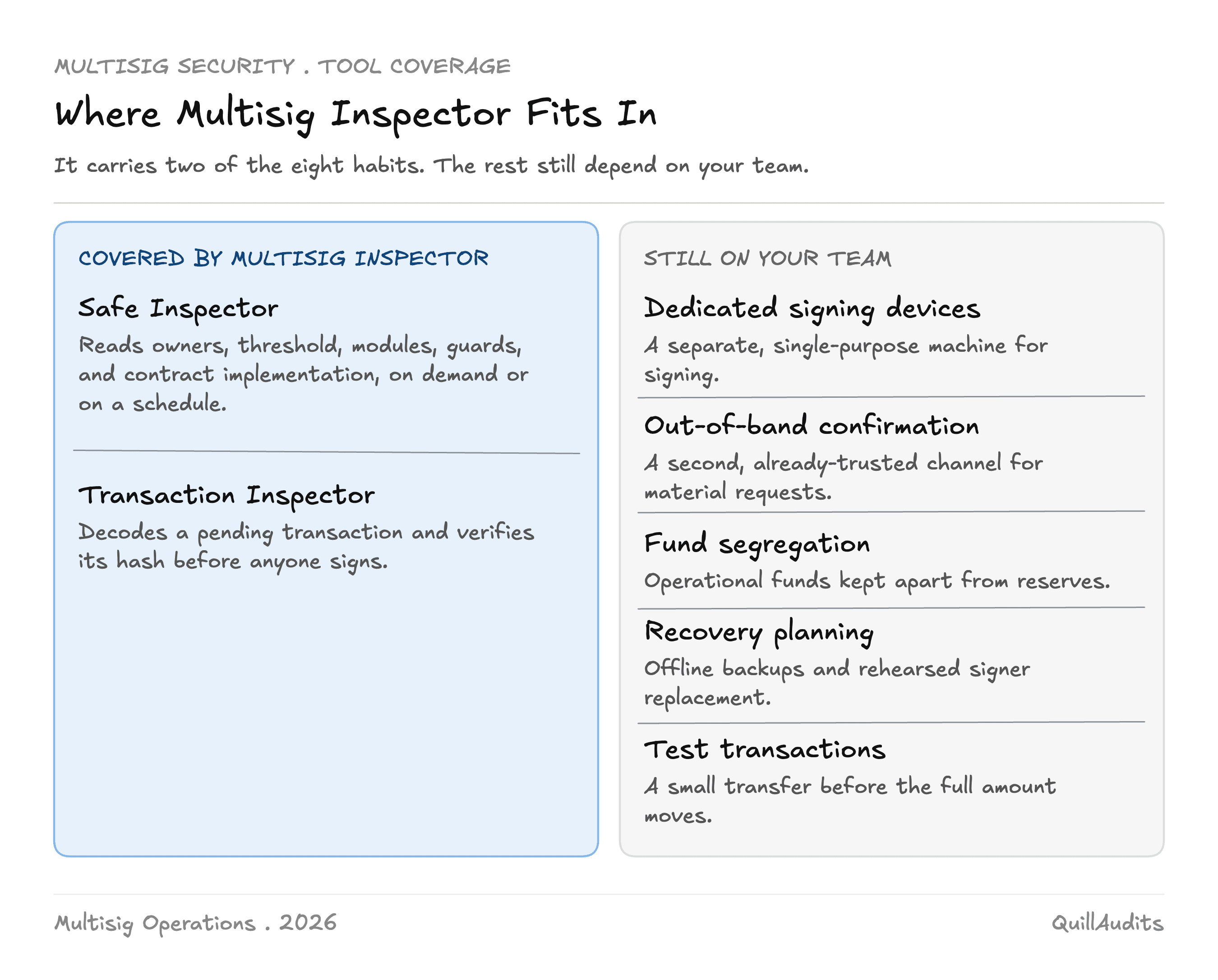This screenshot has width=1218, height=980.
Task: Select the offline backups description text
Action: pyautogui.click(x=837, y=683)
